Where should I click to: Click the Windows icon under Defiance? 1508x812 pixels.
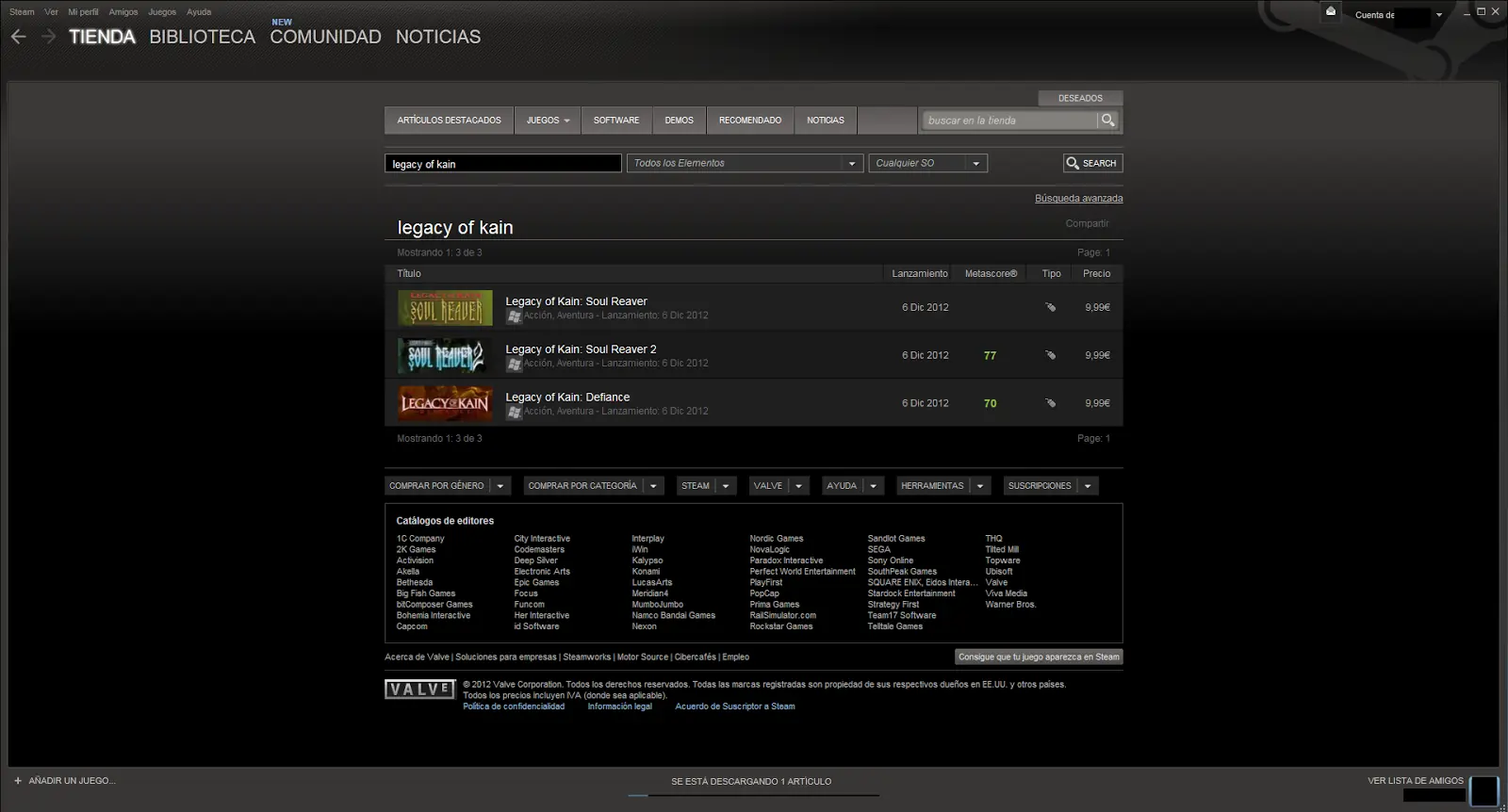point(514,413)
